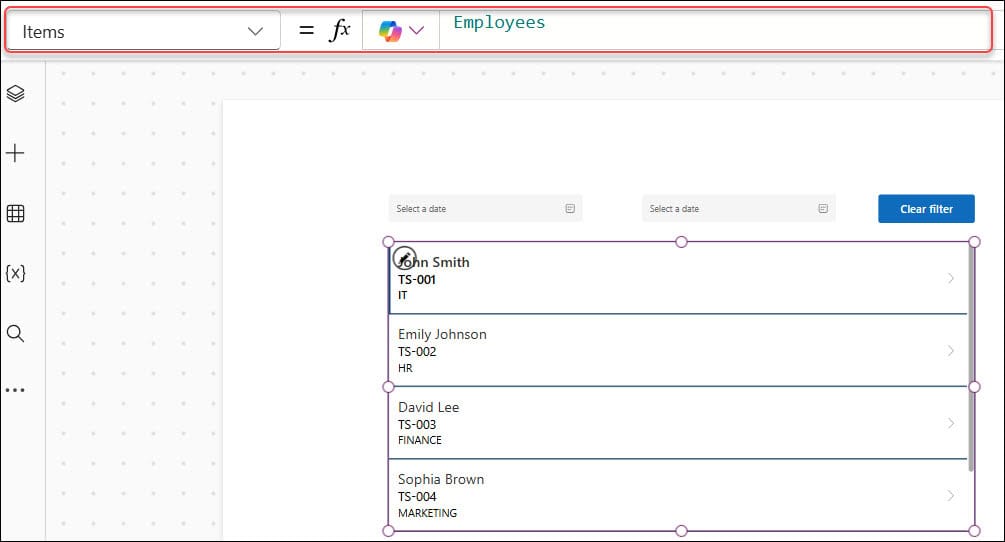The width and height of the screenshot is (1005, 542).
Task: Click the TS-003 employee ID
Action: [x=417, y=425]
